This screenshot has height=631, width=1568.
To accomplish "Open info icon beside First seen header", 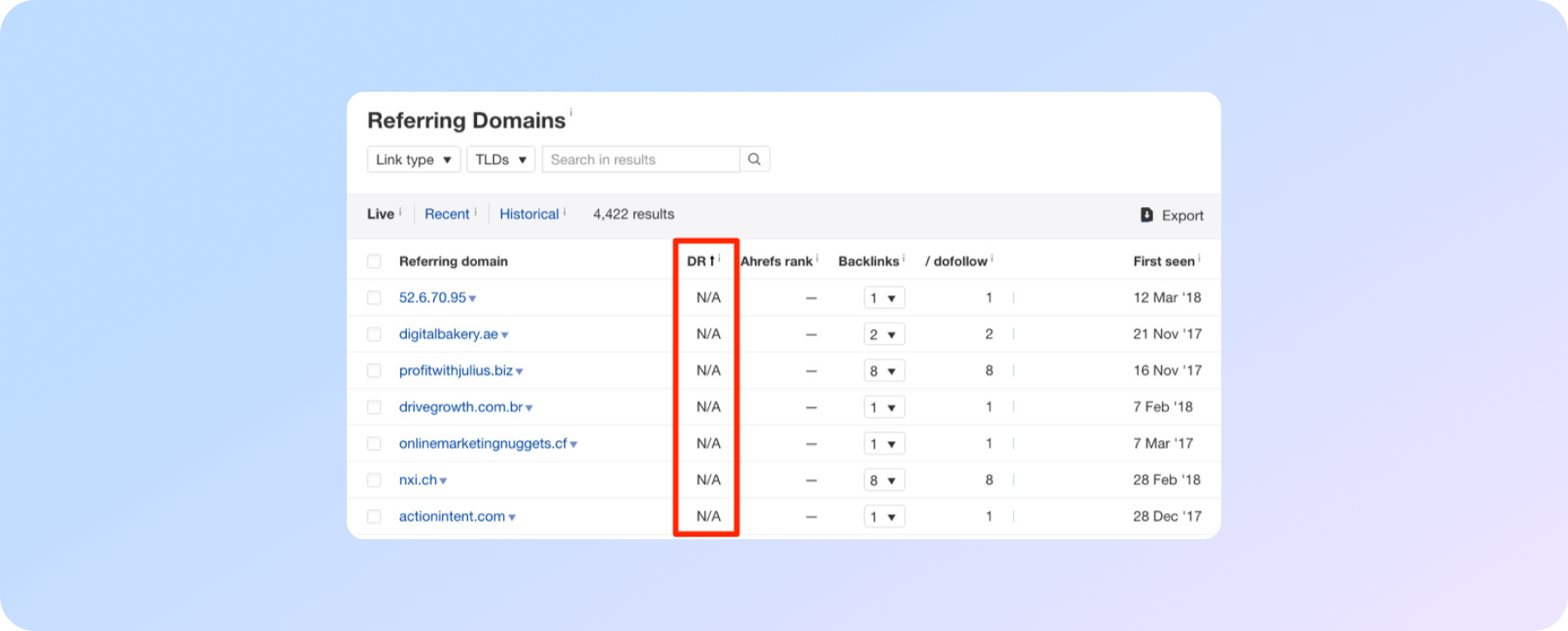I will (x=1199, y=259).
